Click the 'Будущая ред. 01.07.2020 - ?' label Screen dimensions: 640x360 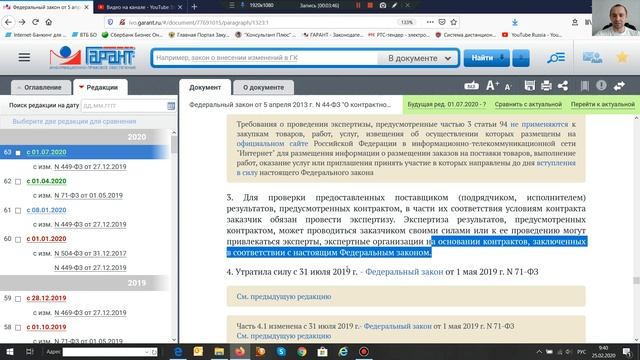[447, 104]
